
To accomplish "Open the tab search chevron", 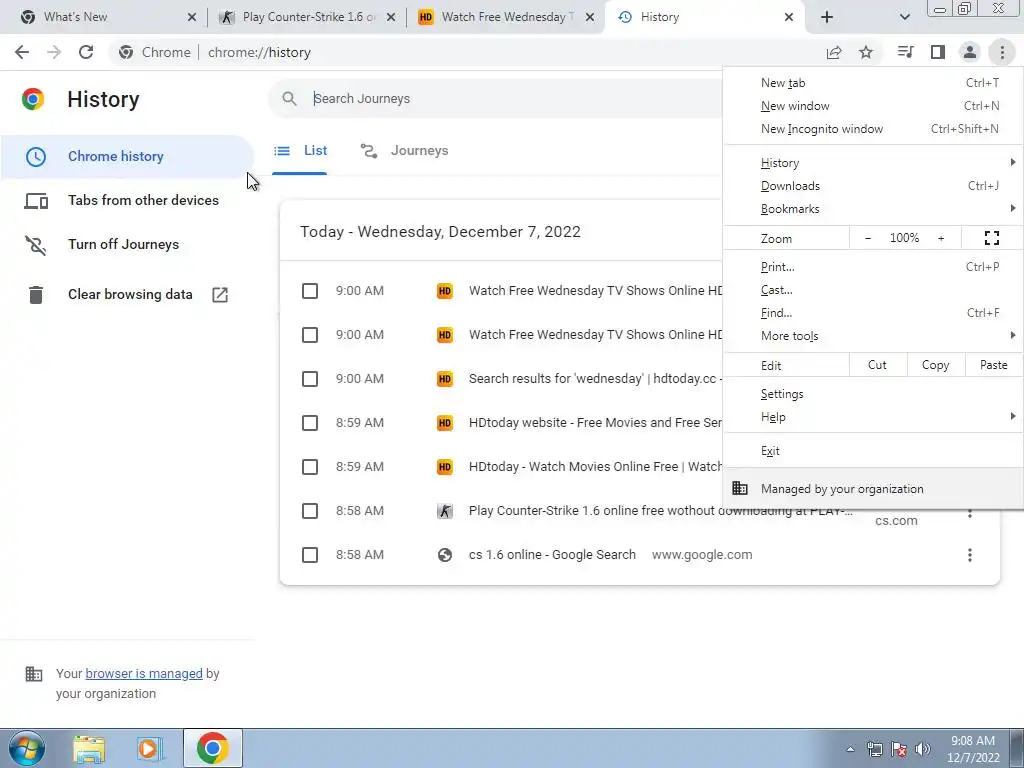I will tap(904, 17).
